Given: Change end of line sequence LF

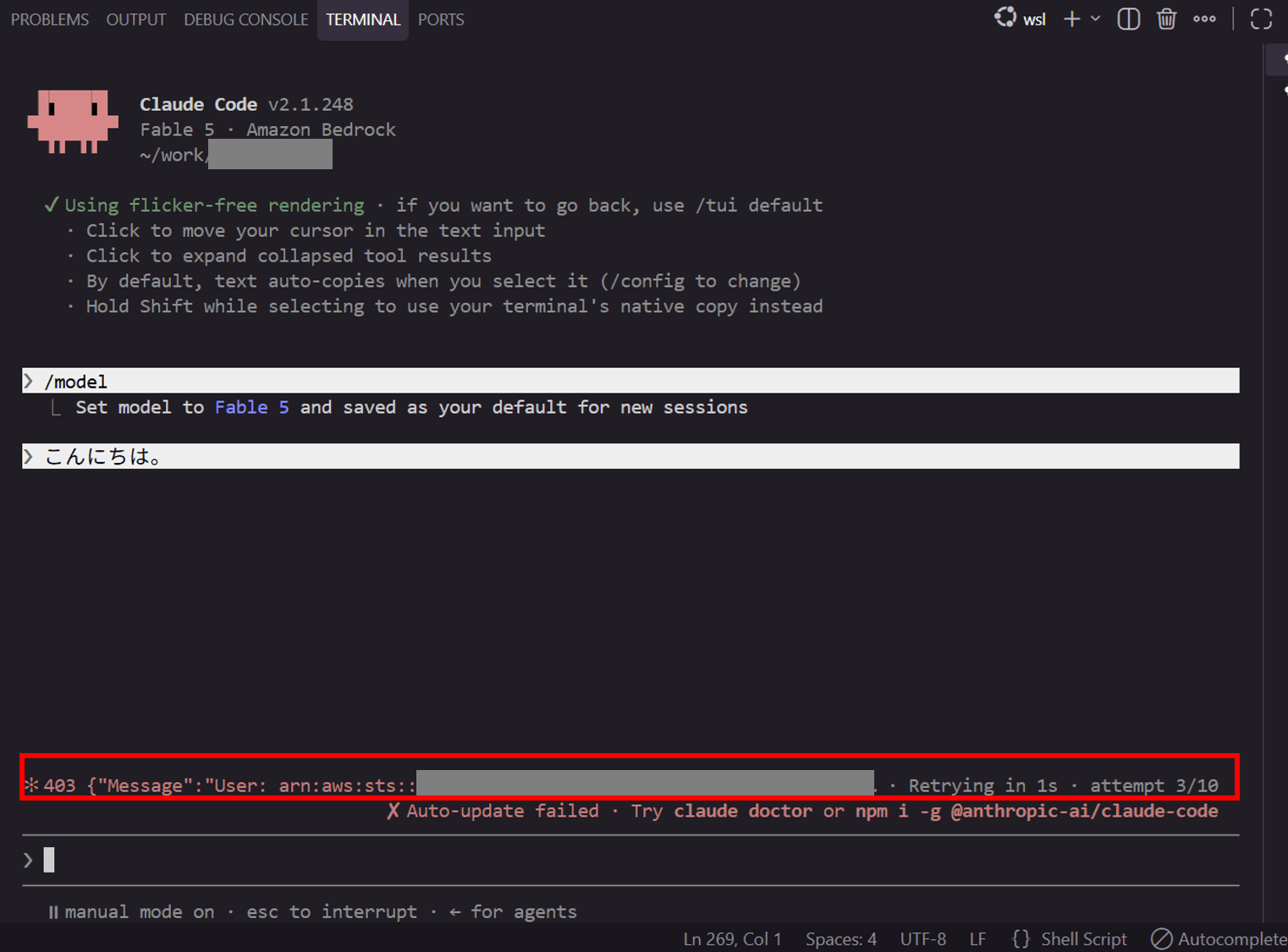Looking at the screenshot, I should point(977,938).
